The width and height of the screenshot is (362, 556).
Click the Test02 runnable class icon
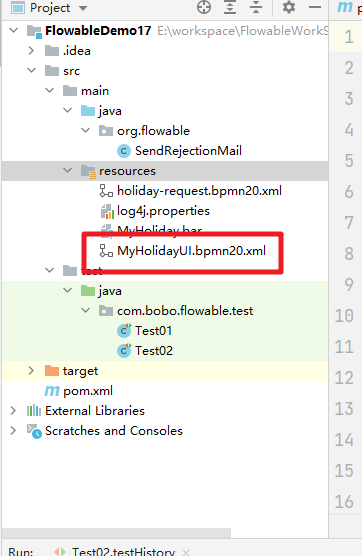[x=124, y=351]
